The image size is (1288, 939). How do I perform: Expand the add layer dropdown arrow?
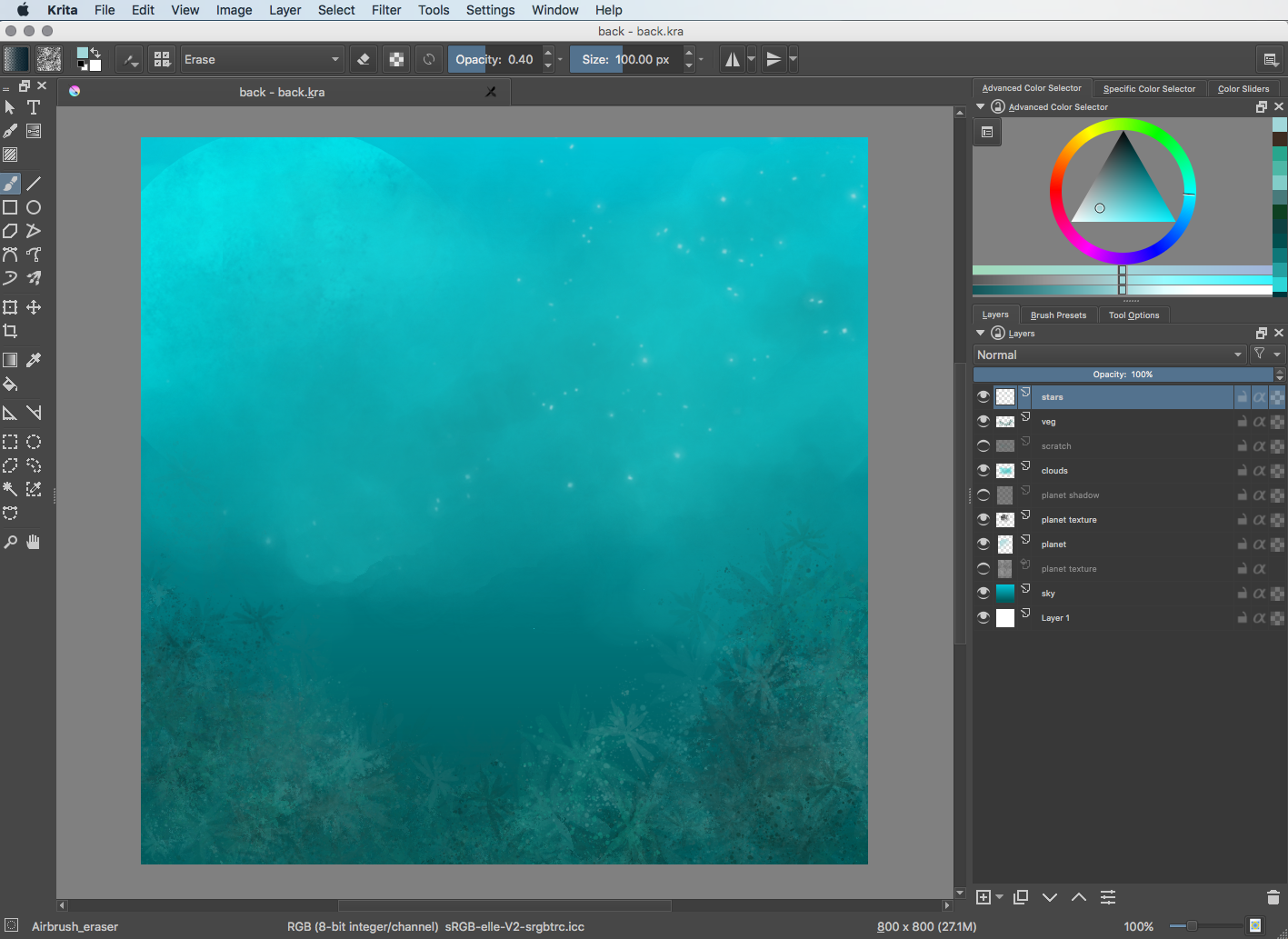[x=1000, y=897]
